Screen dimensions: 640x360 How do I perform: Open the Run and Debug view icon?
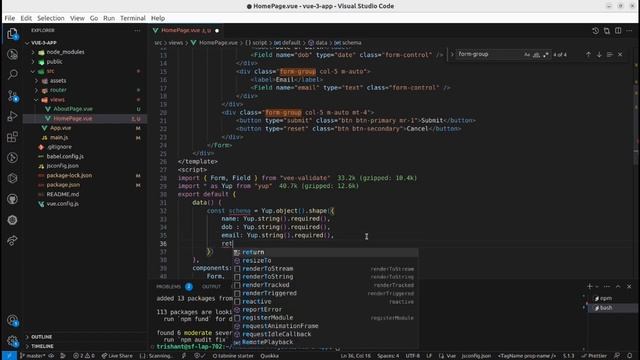12,116
